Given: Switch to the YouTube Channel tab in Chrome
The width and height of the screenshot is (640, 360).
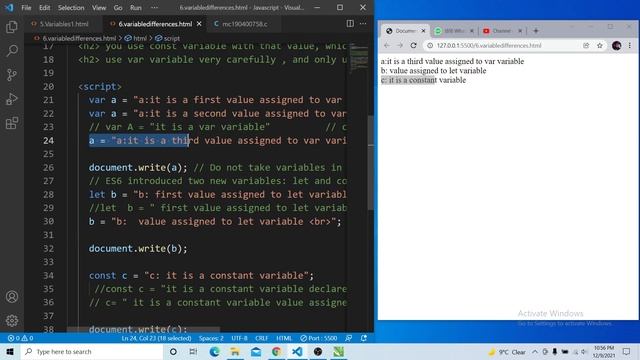Looking at the screenshot, I should point(502,31).
